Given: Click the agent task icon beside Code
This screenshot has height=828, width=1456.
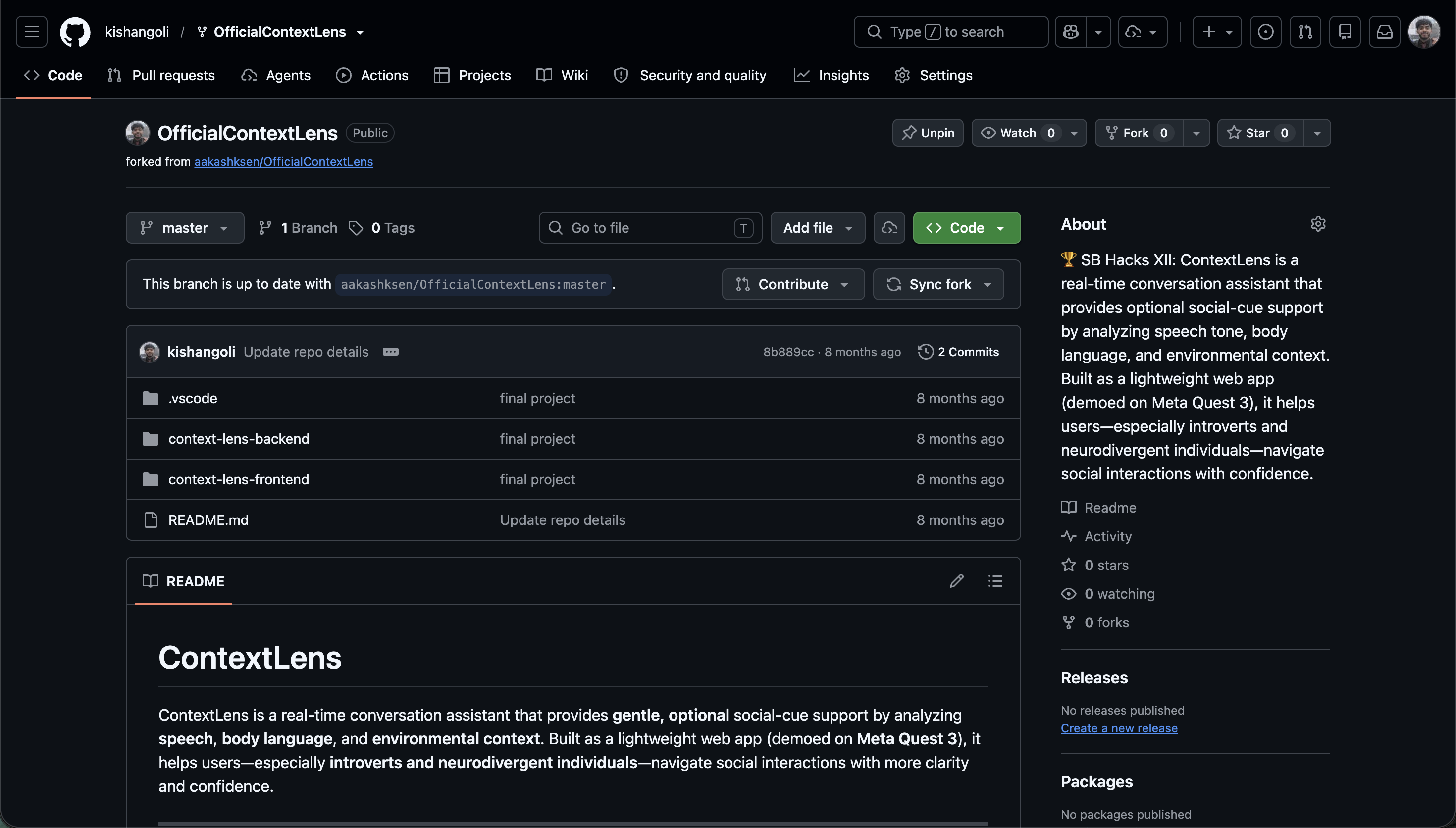Looking at the screenshot, I should 889,228.
